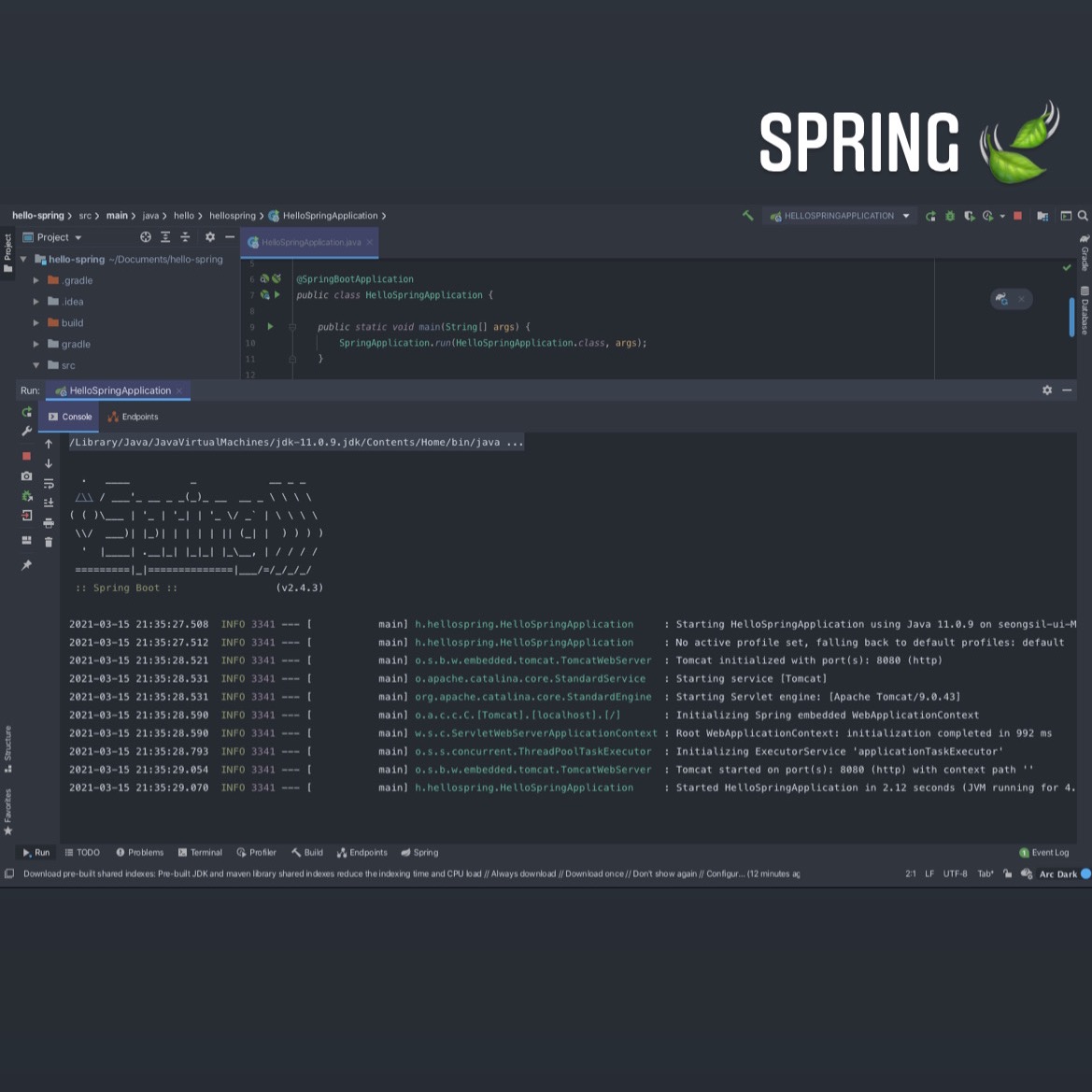Open Run panel gear settings

point(1047,390)
